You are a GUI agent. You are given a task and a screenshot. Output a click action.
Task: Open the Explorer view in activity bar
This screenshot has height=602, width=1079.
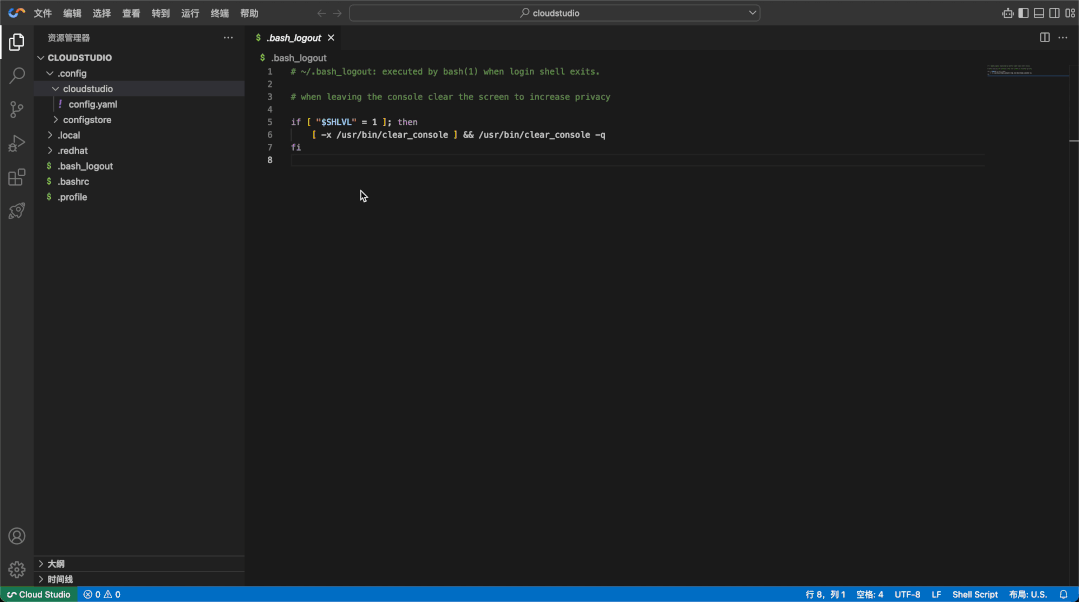[x=17, y=42]
